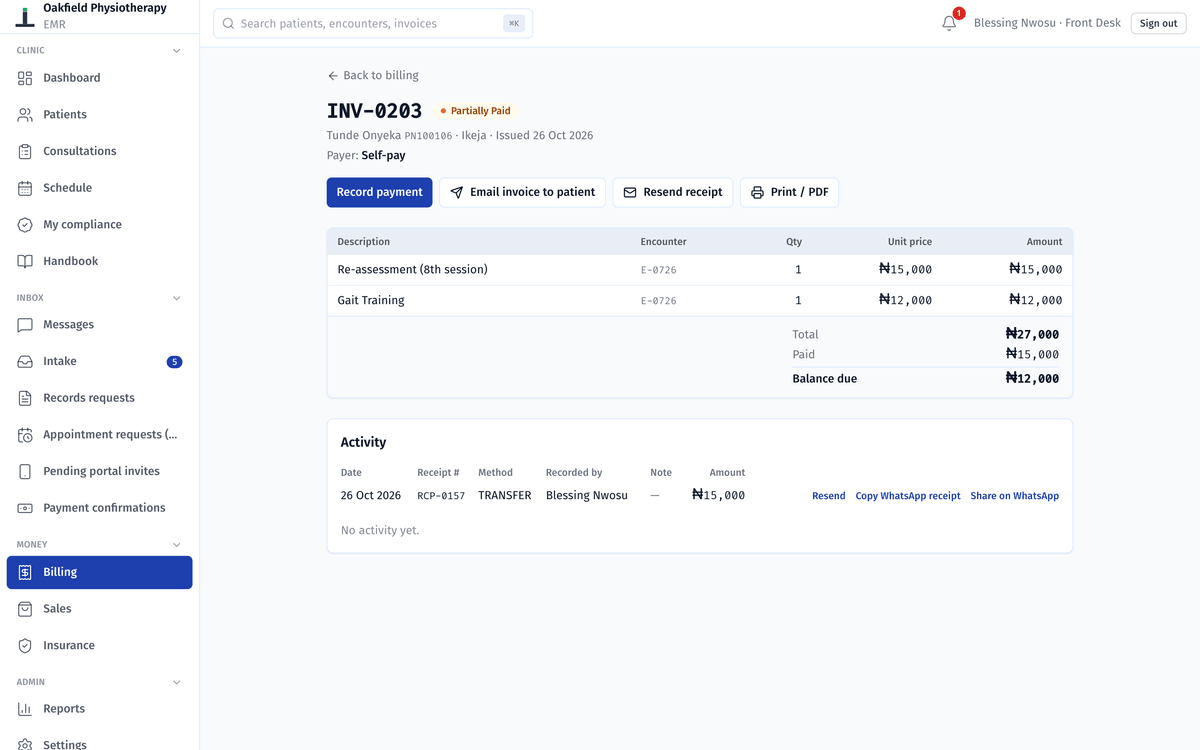Image resolution: width=1200 pixels, height=750 pixels.
Task: Focus the search patients input field
Action: [x=373, y=24]
